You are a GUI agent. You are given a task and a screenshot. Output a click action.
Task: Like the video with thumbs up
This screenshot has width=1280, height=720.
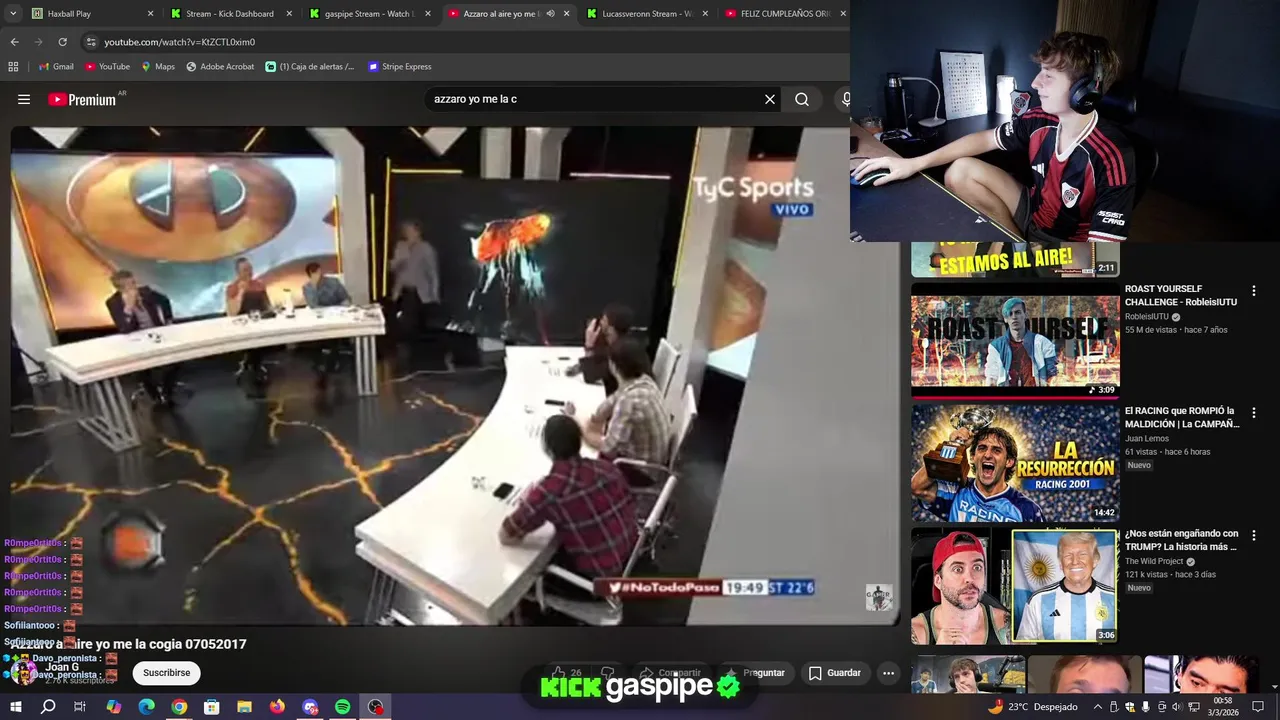pyautogui.click(x=566, y=673)
